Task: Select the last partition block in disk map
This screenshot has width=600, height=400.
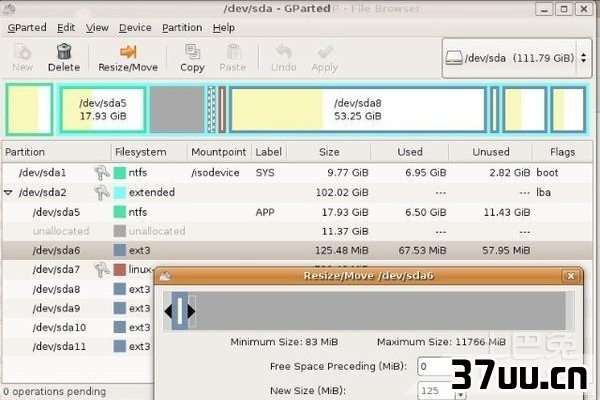Action: point(569,109)
